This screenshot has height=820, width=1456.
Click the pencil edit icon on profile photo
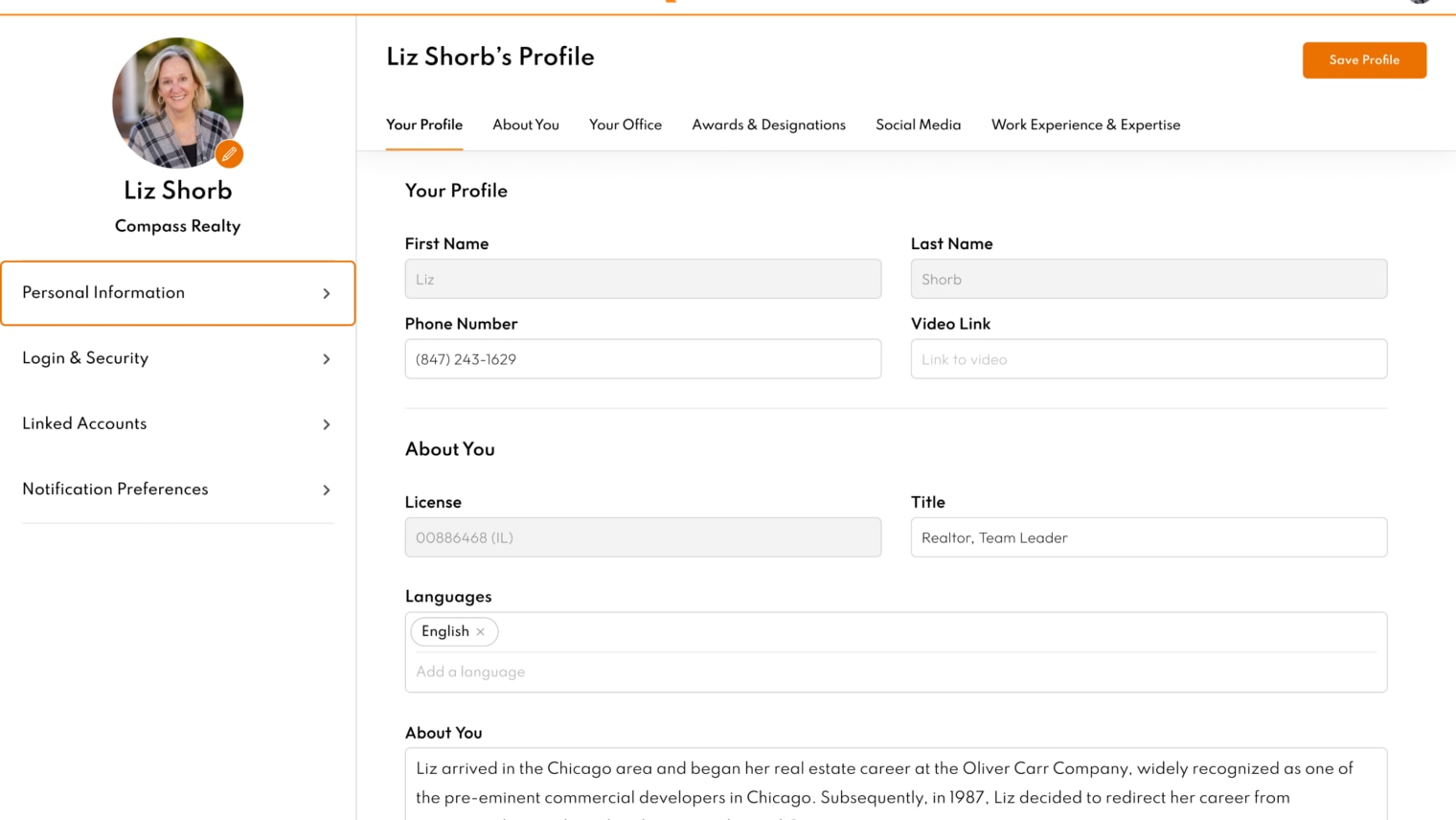click(229, 154)
